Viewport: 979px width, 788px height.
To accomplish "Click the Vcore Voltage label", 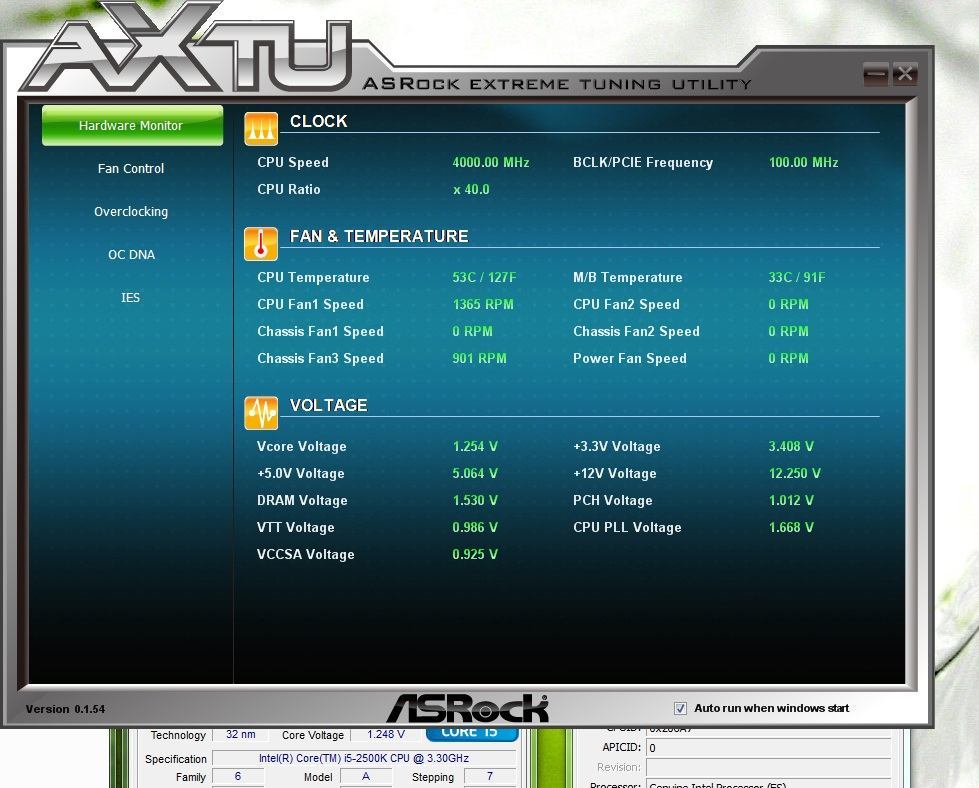I will tap(302, 446).
